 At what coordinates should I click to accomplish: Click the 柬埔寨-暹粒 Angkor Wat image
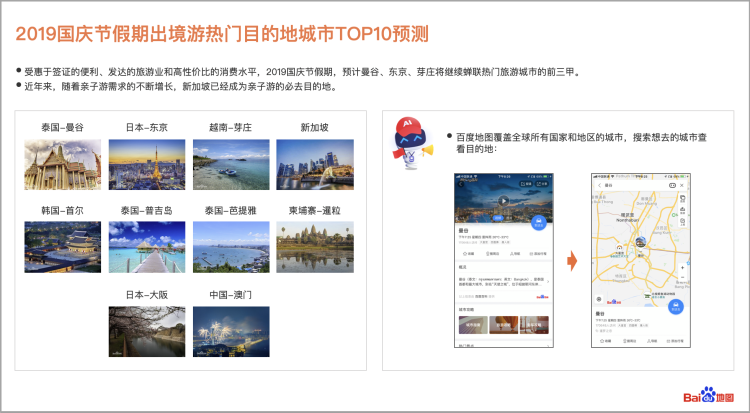(314, 247)
